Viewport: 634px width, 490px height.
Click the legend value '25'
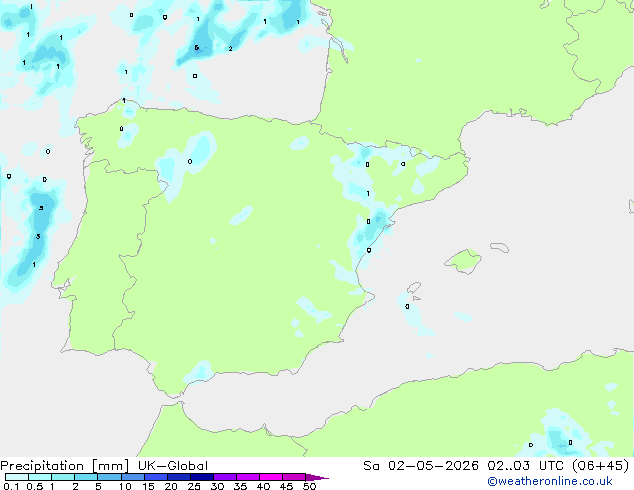(x=194, y=486)
